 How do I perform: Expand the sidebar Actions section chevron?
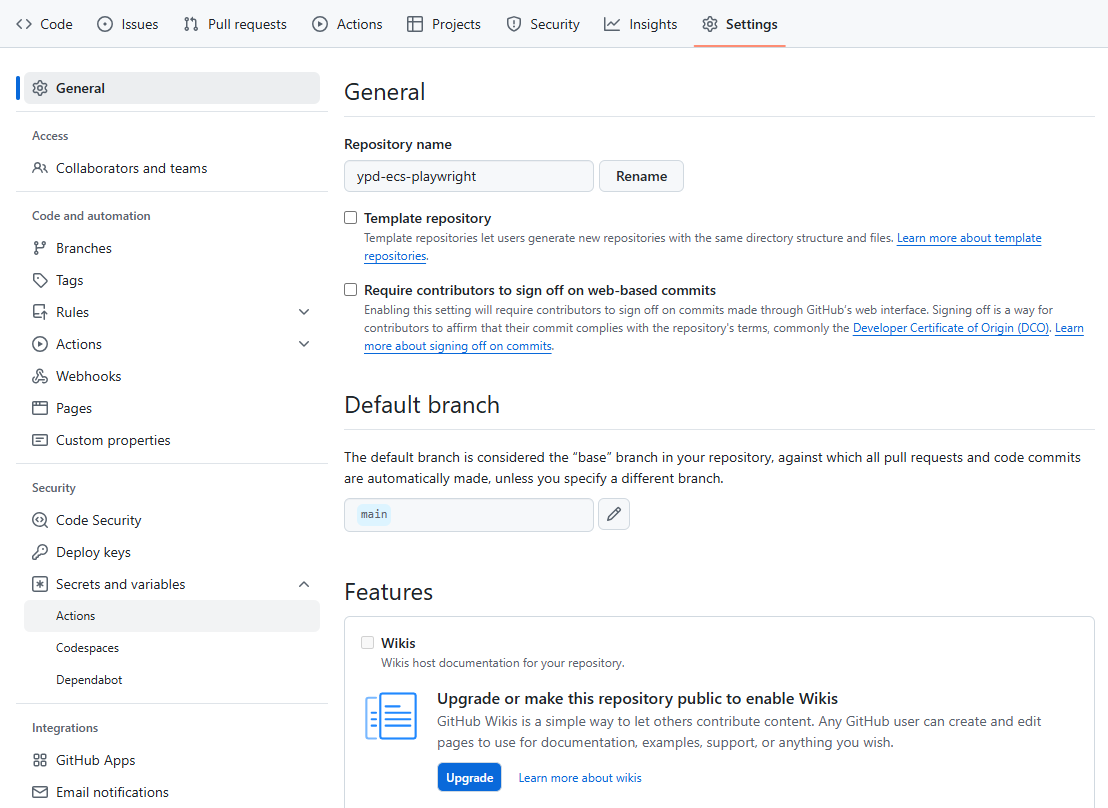[304, 344]
